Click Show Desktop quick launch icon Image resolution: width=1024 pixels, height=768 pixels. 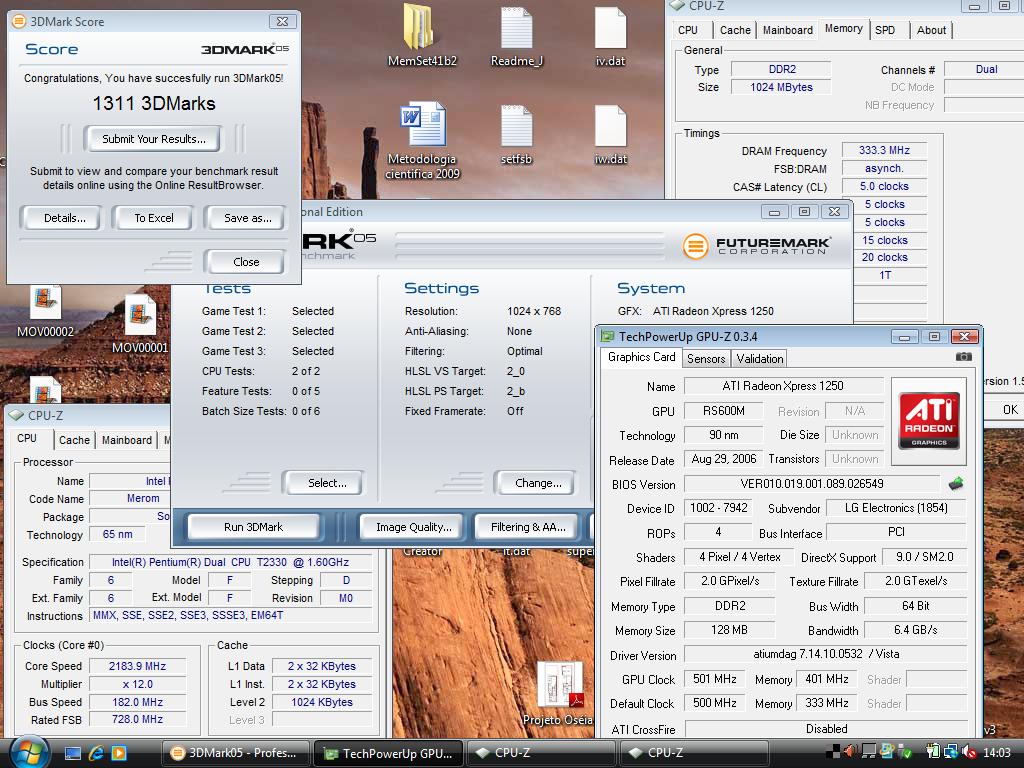(72, 753)
